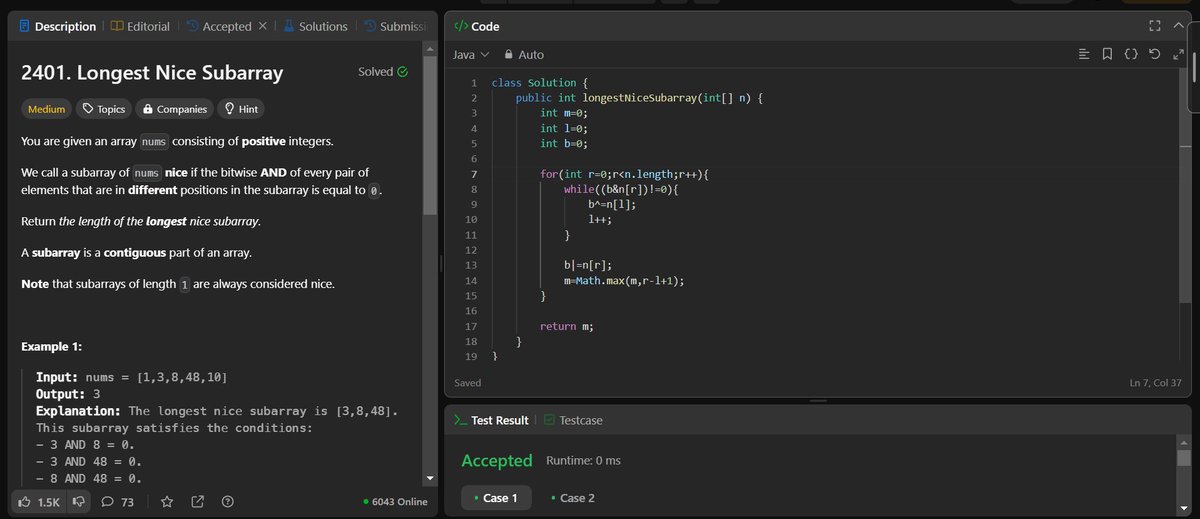This screenshot has height=519, width=1200.
Task: Show the Topics tag list
Action: coord(104,109)
